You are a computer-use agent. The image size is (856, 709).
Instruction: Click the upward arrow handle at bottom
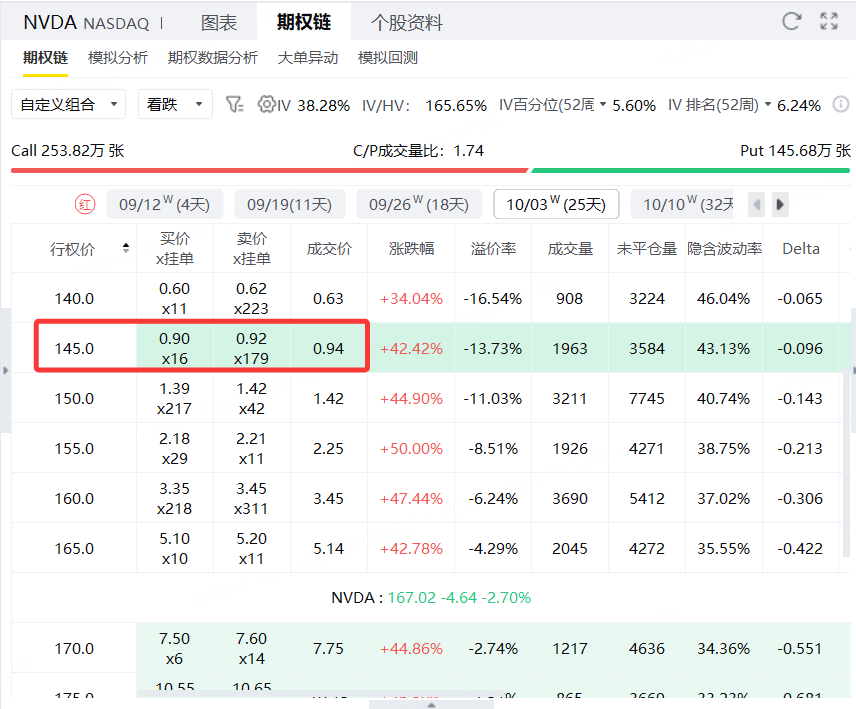click(431, 705)
